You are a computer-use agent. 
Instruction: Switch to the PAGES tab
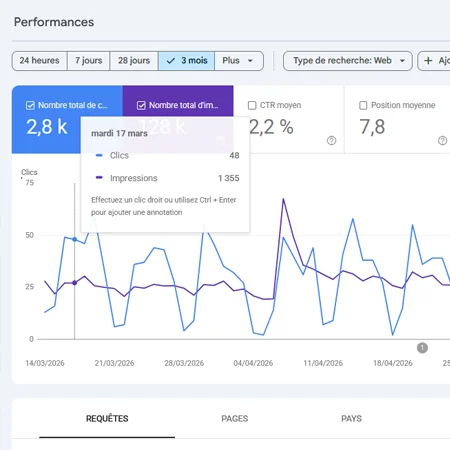[x=235, y=419]
